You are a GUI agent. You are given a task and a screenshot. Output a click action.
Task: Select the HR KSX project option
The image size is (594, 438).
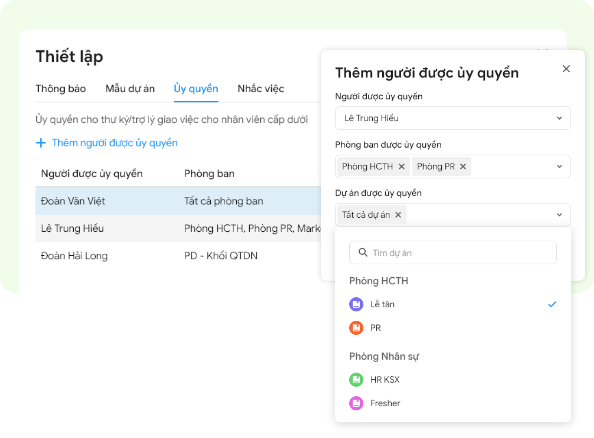coord(453,379)
